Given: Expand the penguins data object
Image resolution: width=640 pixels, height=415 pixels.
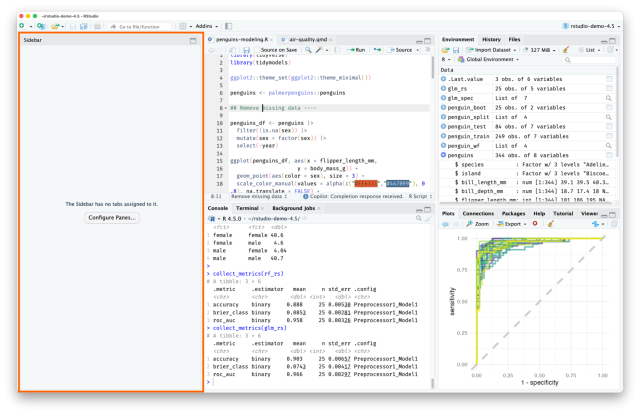Looking at the screenshot, I should [443, 155].
